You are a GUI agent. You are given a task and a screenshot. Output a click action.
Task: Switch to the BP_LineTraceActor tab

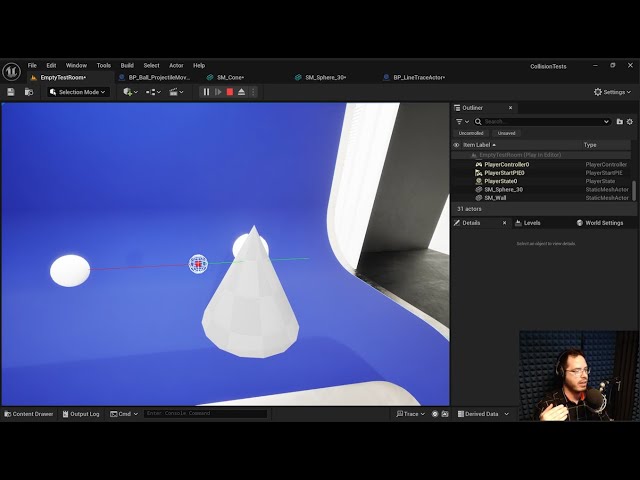pyautogui.click(x=419, y=78)
